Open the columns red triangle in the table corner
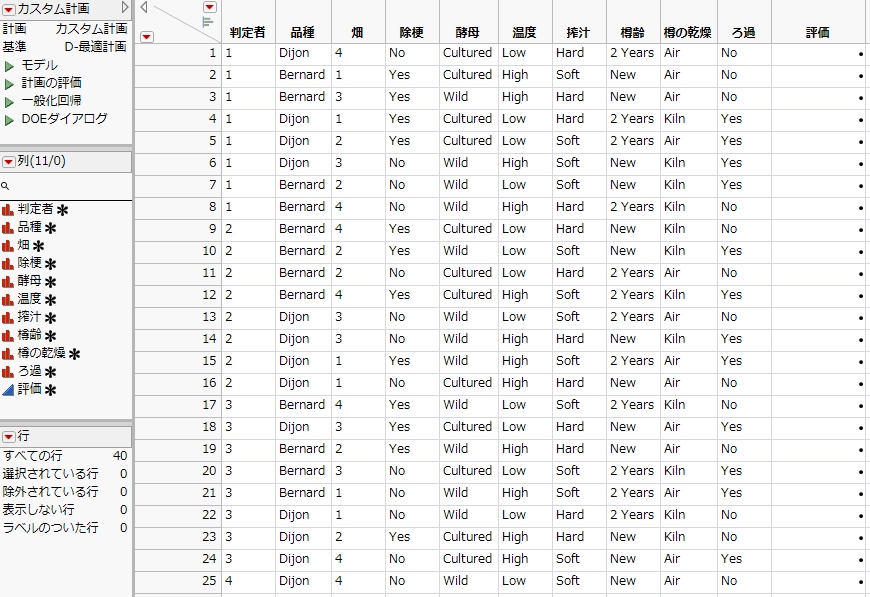Screen dimensions: 870x597 [x=210, y=7]
